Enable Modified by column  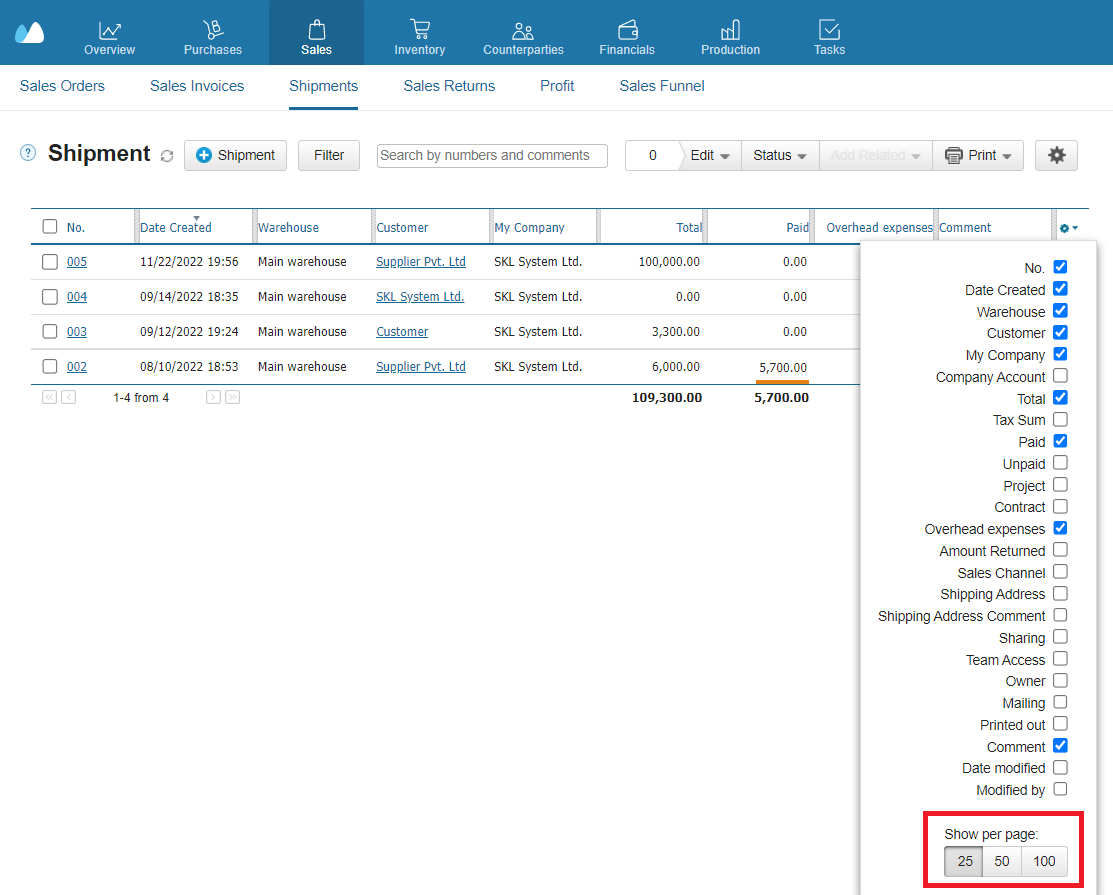[x=1060, y=789]
